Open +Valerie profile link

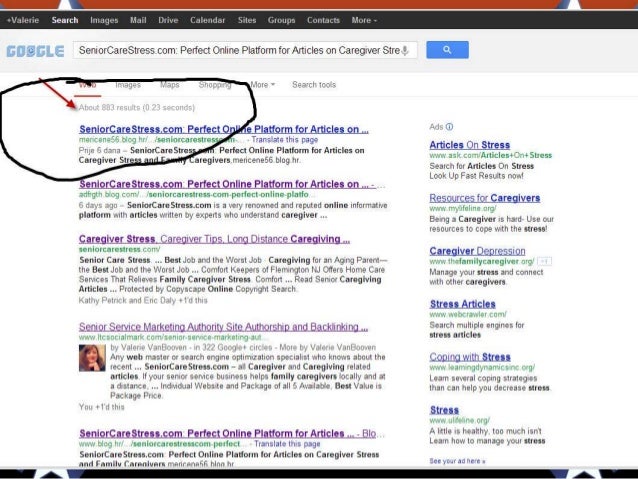[23, 20]
